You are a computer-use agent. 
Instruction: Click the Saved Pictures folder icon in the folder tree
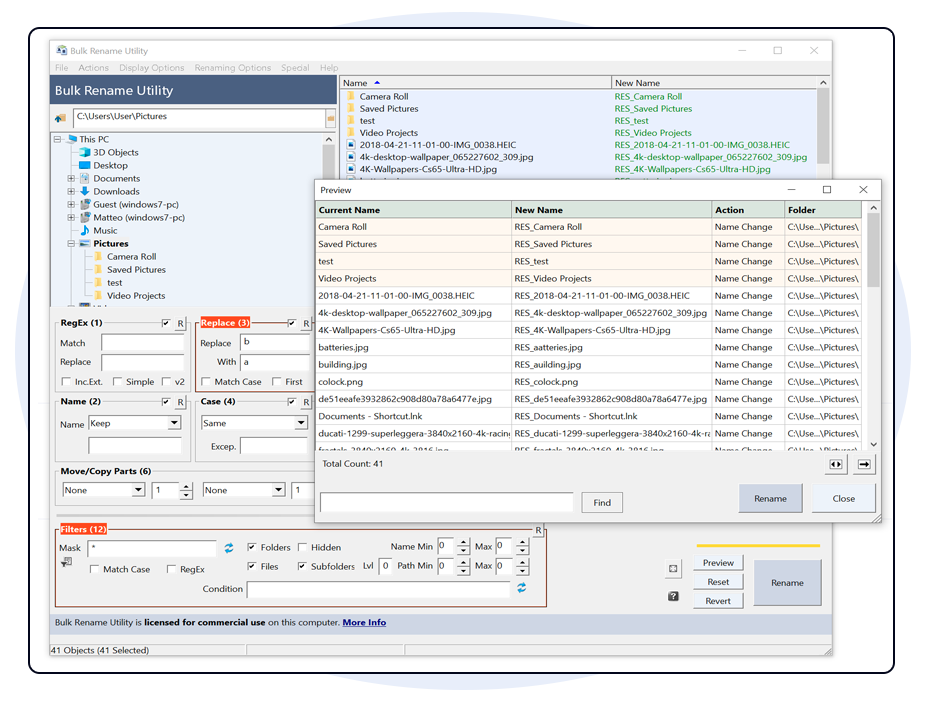(98, 269)
